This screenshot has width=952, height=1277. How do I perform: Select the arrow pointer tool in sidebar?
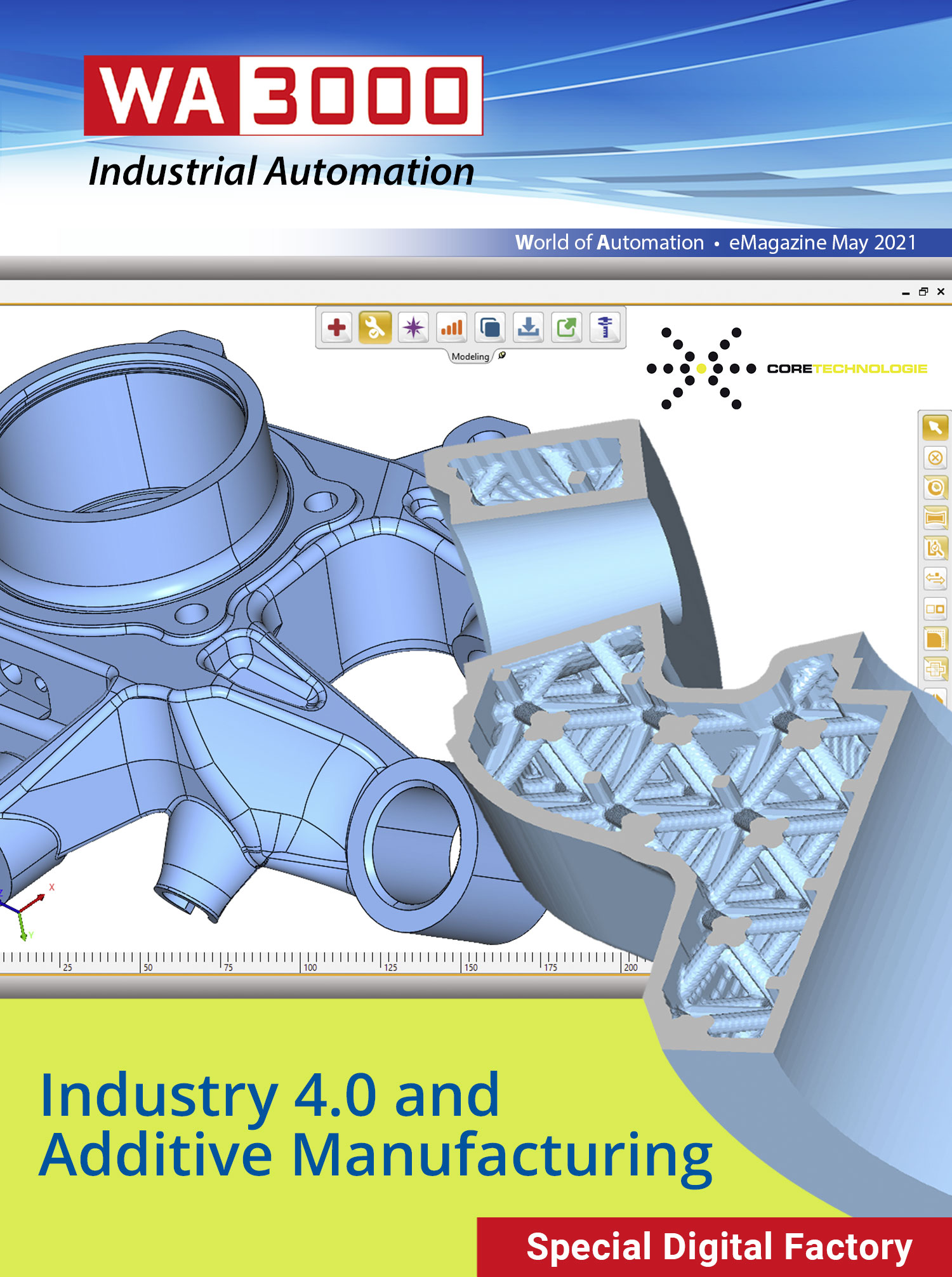pyautogui.click(x=935, y=427)
